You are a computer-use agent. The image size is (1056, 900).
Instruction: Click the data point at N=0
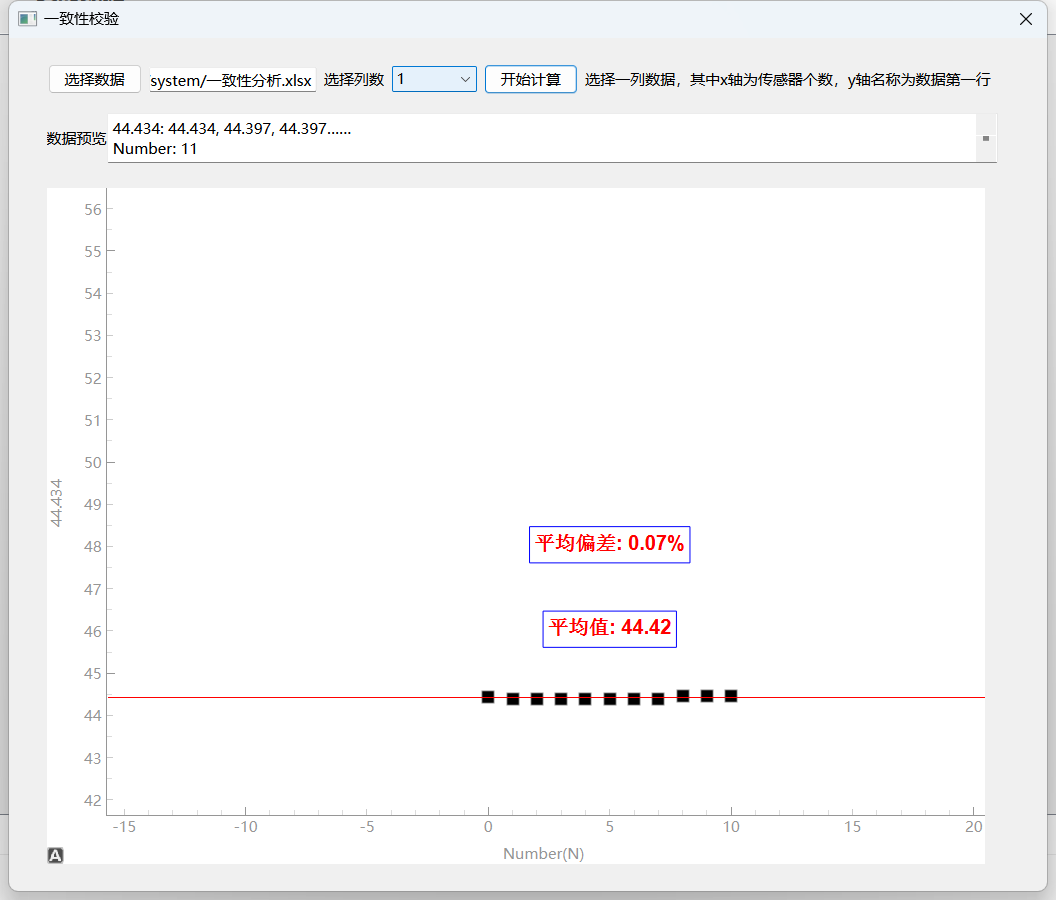click(x=488, y=697)
